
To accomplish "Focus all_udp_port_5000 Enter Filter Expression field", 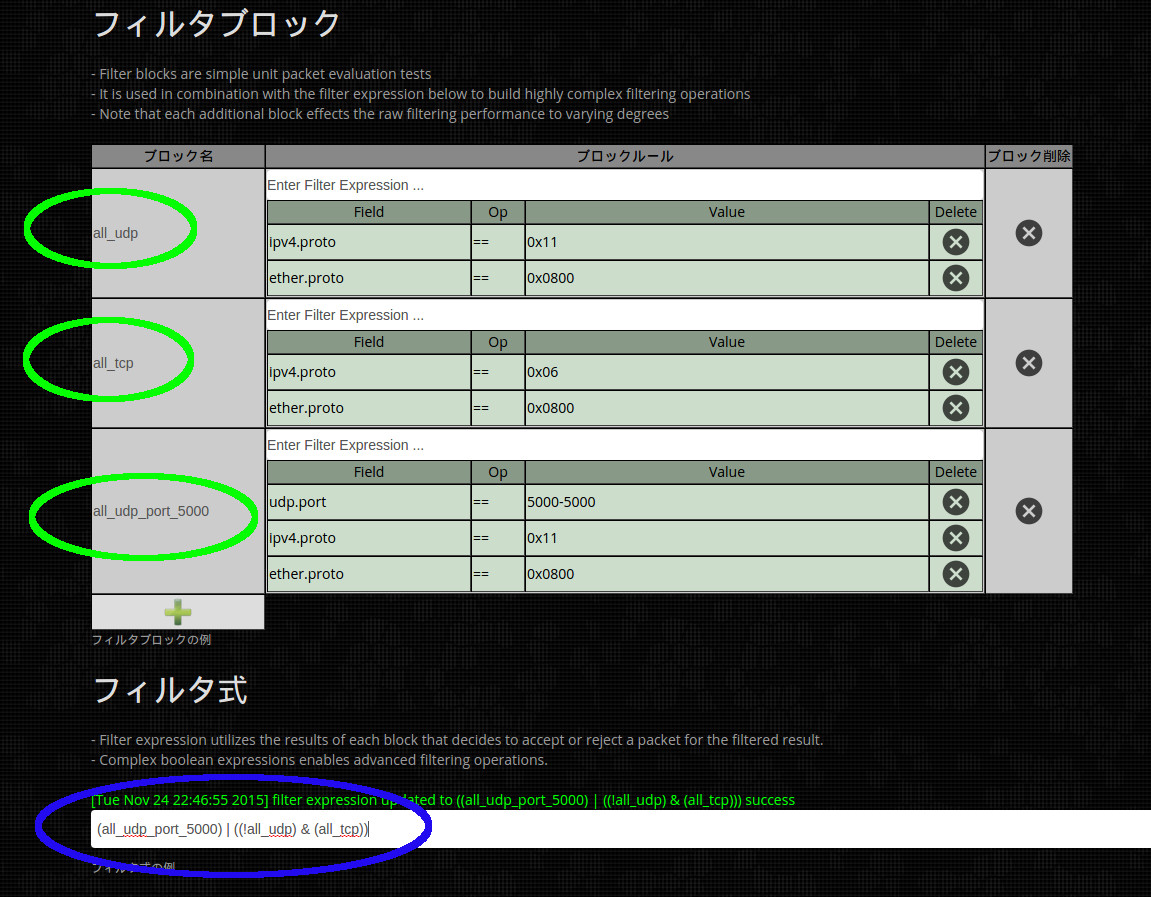I will 624,445.
